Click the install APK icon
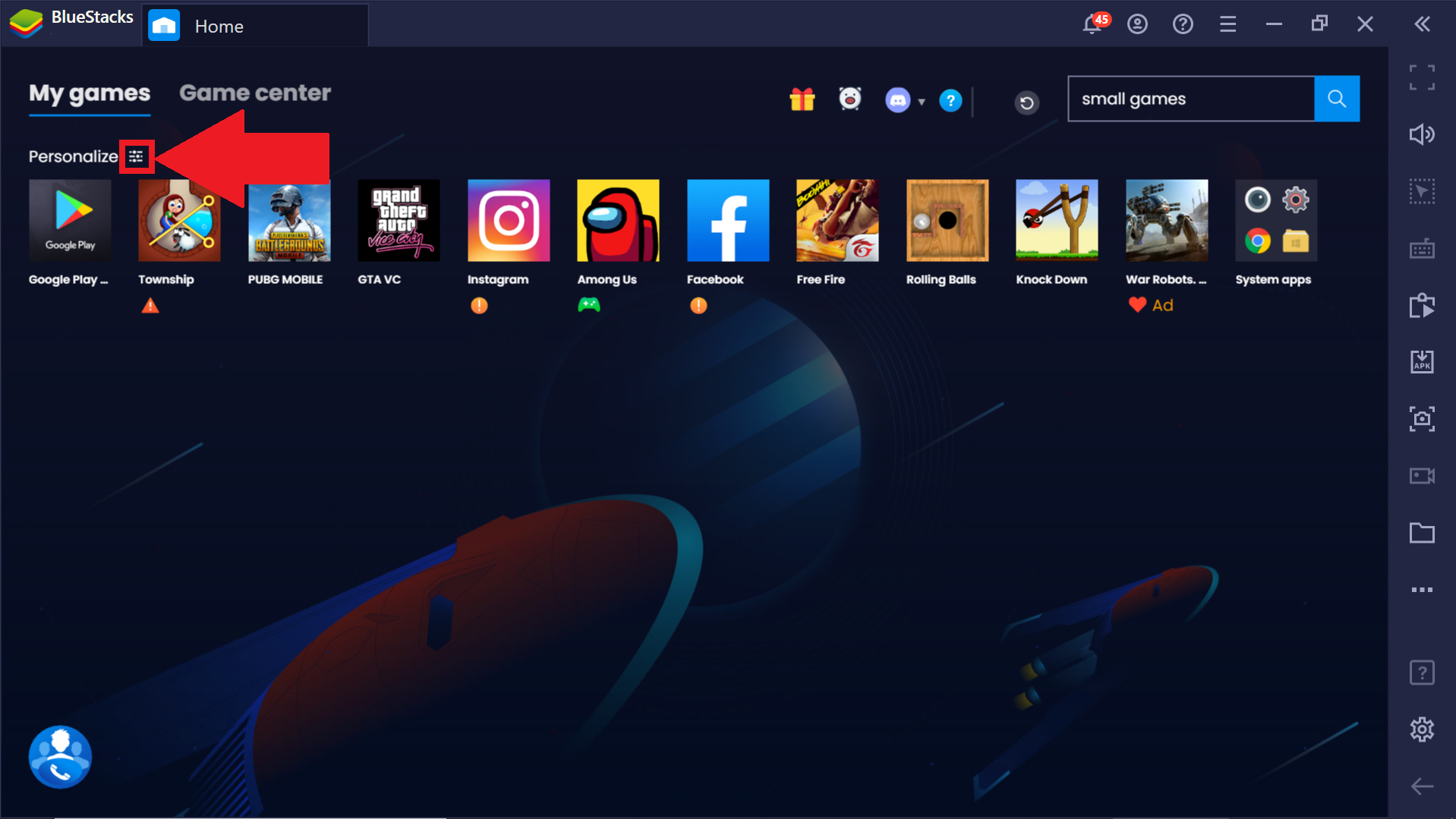 coord(1422,362)
